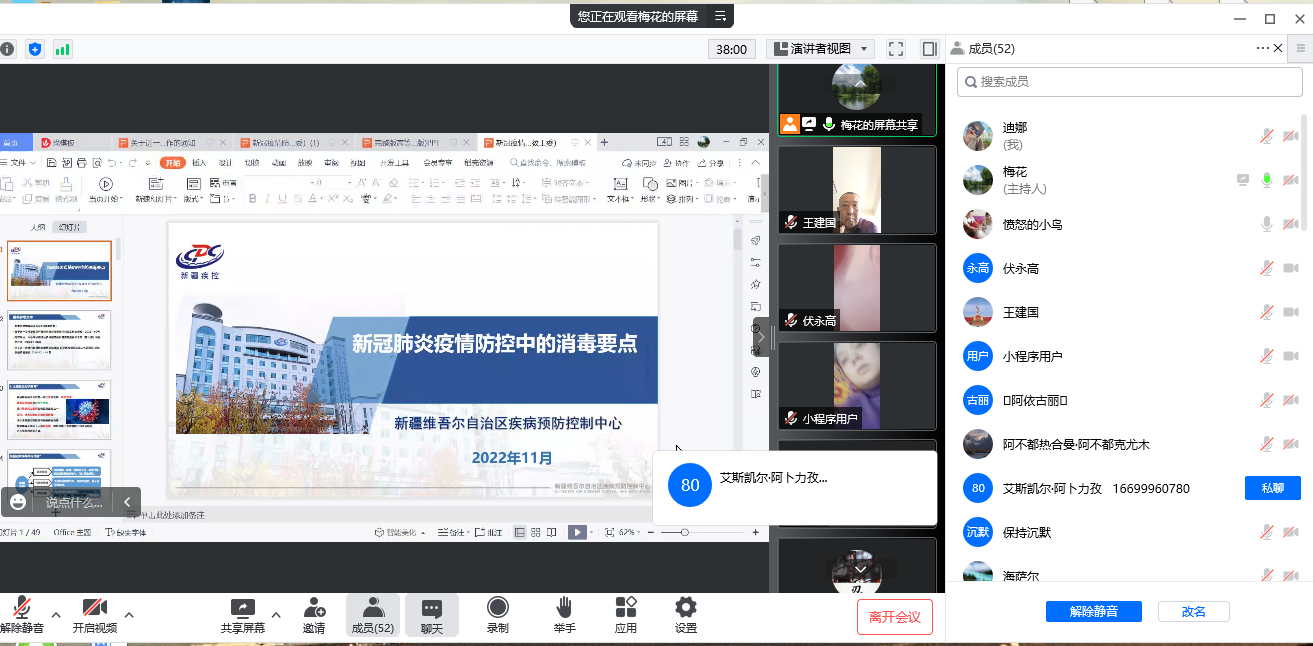Enter full screen mode
This screenshot has height=646, width=1313.
pos(896,49)
